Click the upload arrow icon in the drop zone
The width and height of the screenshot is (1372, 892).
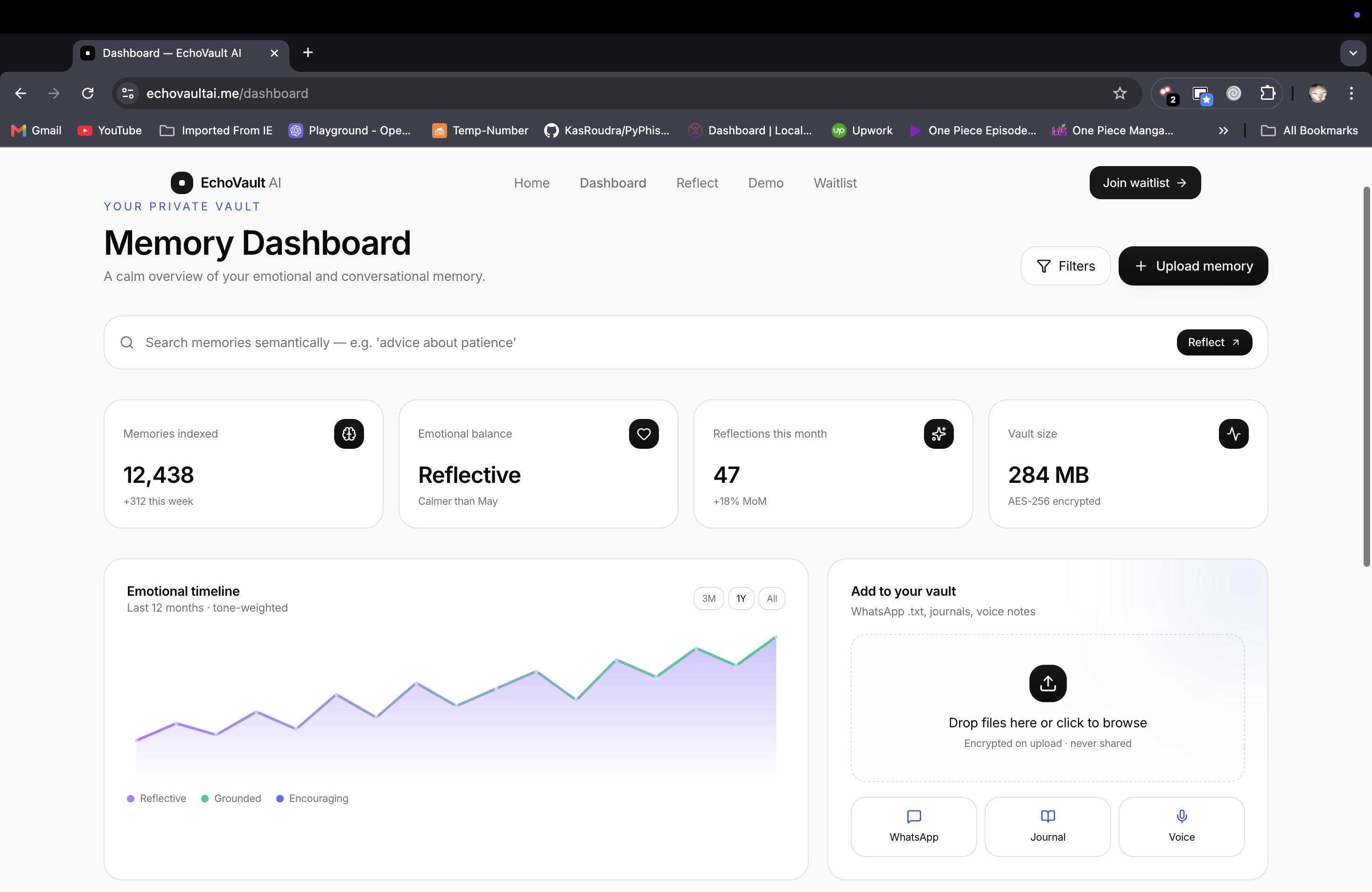pos(1048,683)
